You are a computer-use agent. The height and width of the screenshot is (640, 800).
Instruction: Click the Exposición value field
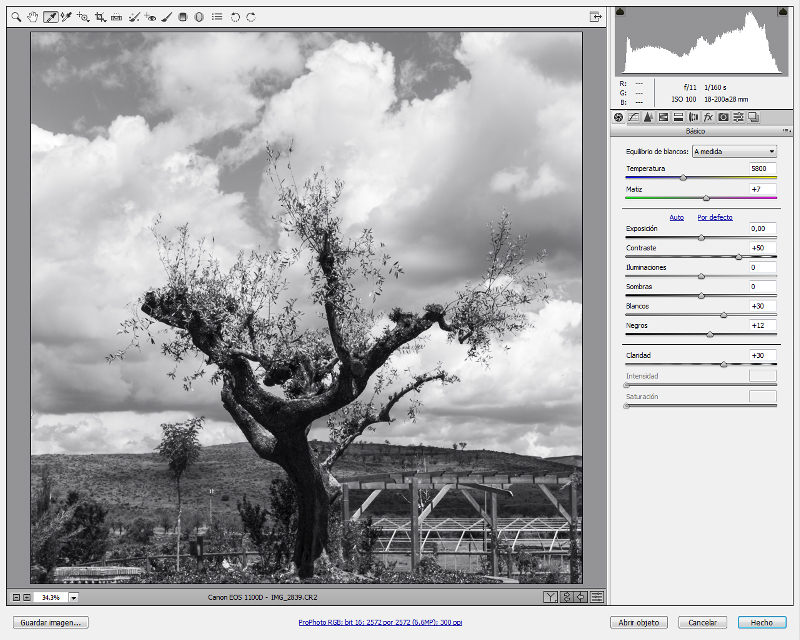pos(763,229)
